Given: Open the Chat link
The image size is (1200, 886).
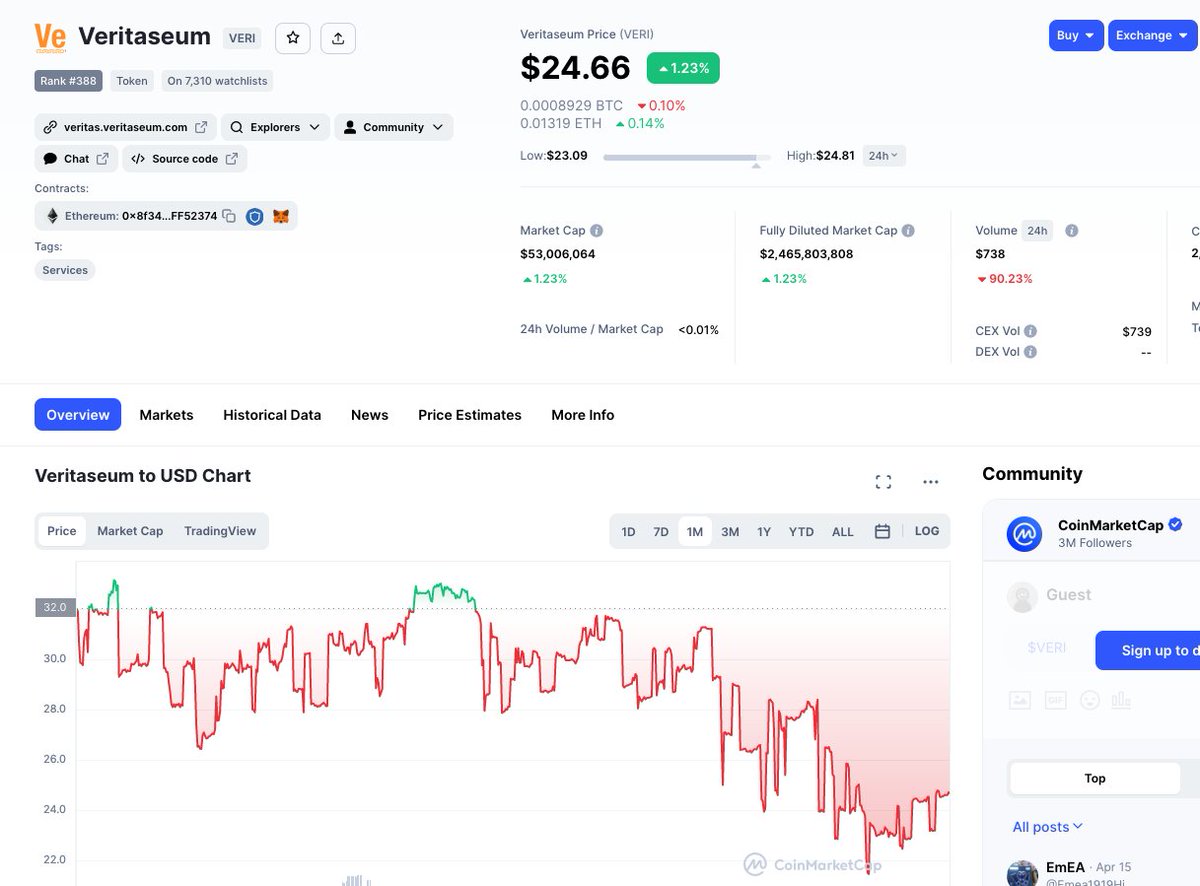Looking at the screenshot, I should (76, 159).
